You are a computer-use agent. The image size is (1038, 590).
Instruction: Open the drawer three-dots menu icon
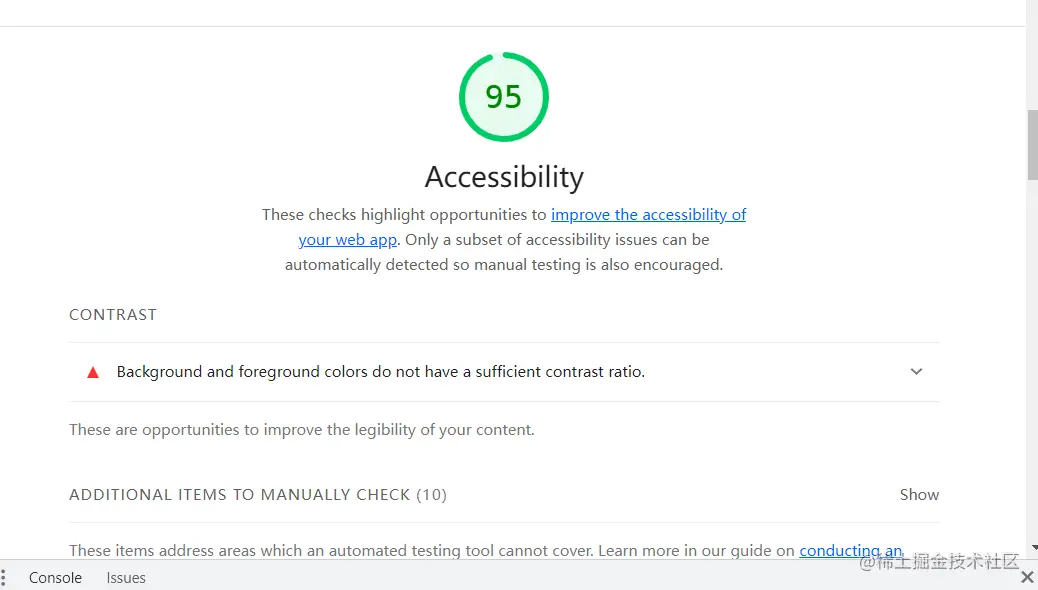(x=4, y=577)
